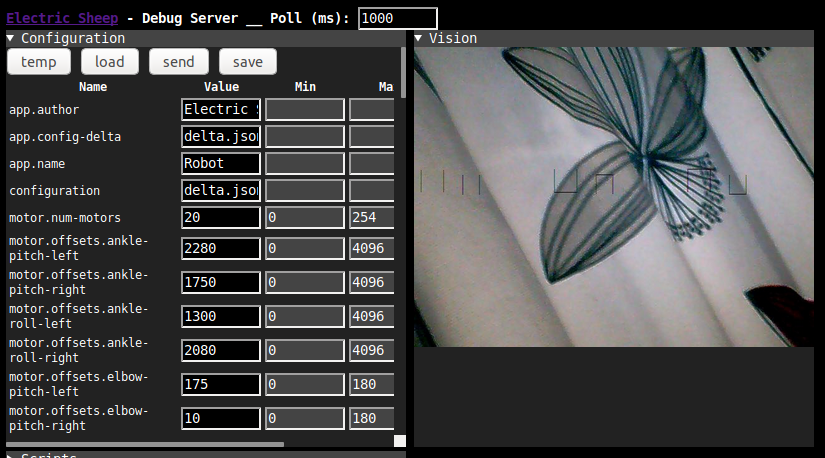Edit the configuration value field
Screen dimensions: 825x458
(x=221, y=190)
